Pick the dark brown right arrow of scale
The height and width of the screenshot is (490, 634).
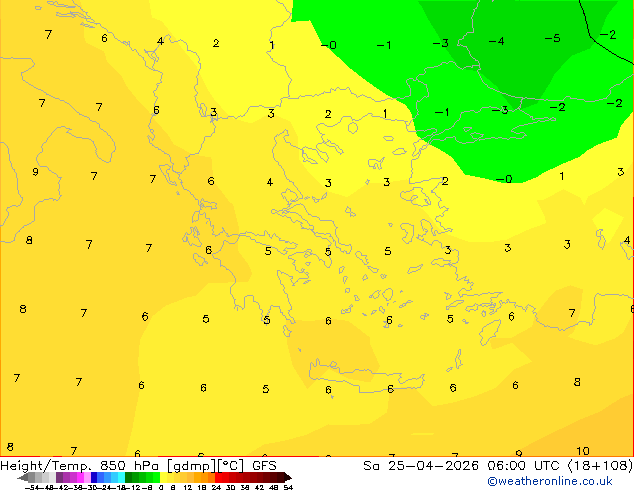288,478
